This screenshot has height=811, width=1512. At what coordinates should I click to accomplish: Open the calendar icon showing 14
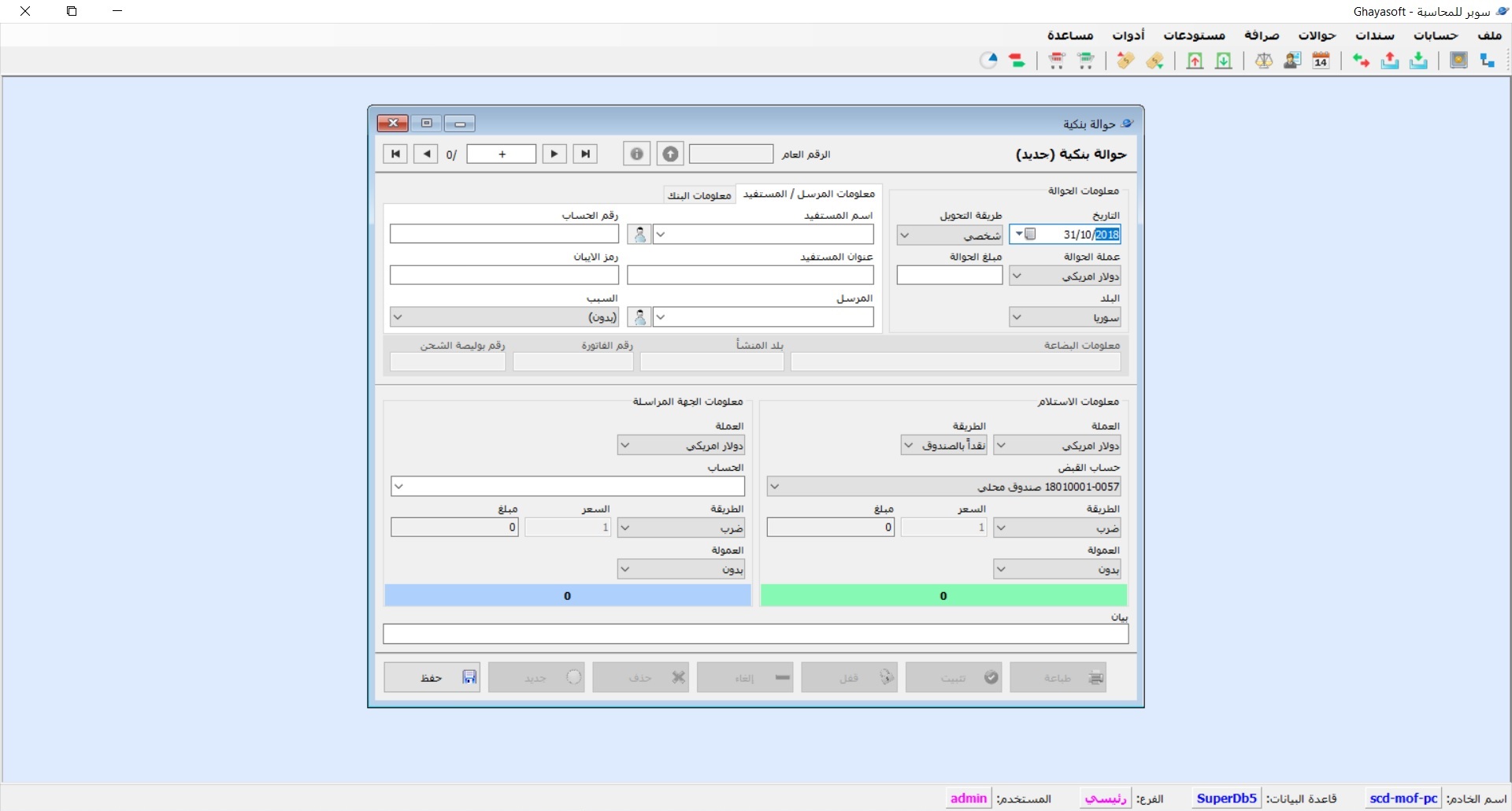coord(1321,61)
